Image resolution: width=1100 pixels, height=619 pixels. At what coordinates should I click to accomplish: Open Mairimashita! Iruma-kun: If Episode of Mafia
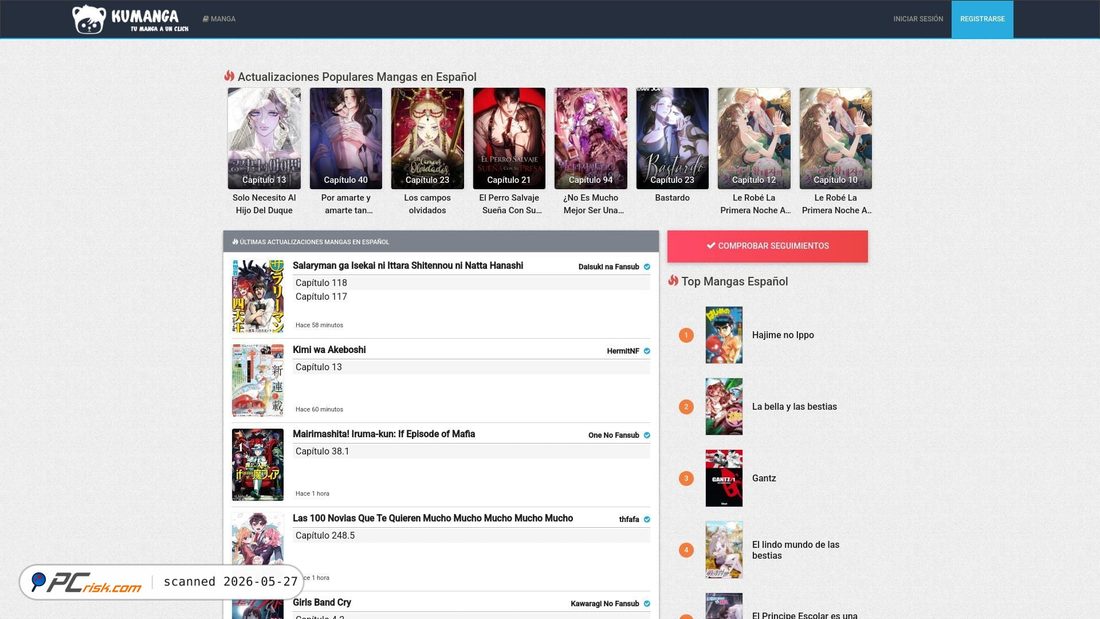(x=384, y=434)
